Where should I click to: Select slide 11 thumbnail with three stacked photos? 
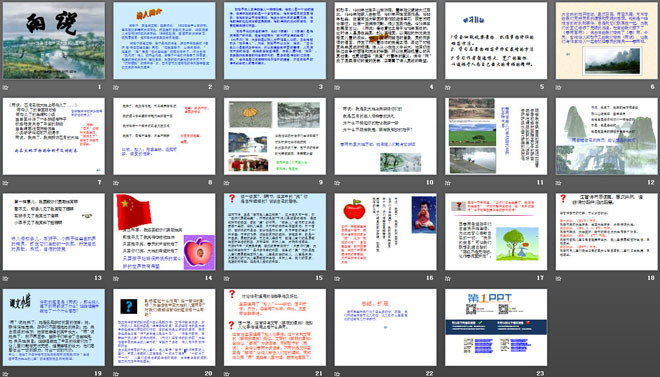click(496, 136)
